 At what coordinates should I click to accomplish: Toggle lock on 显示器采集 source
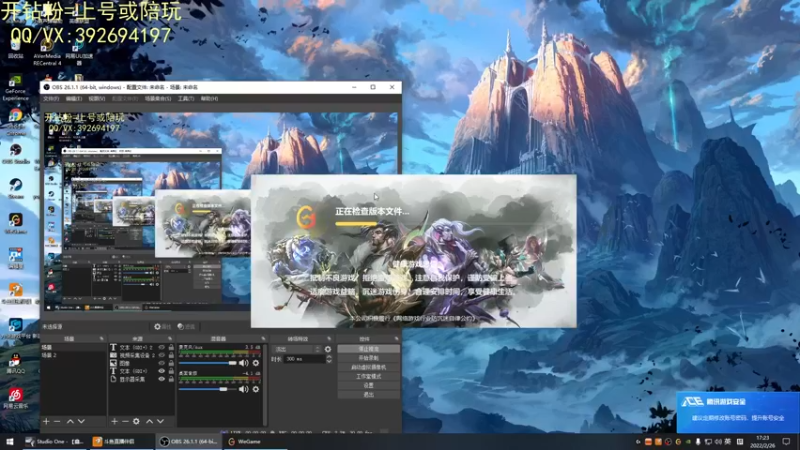coord(171,379)
